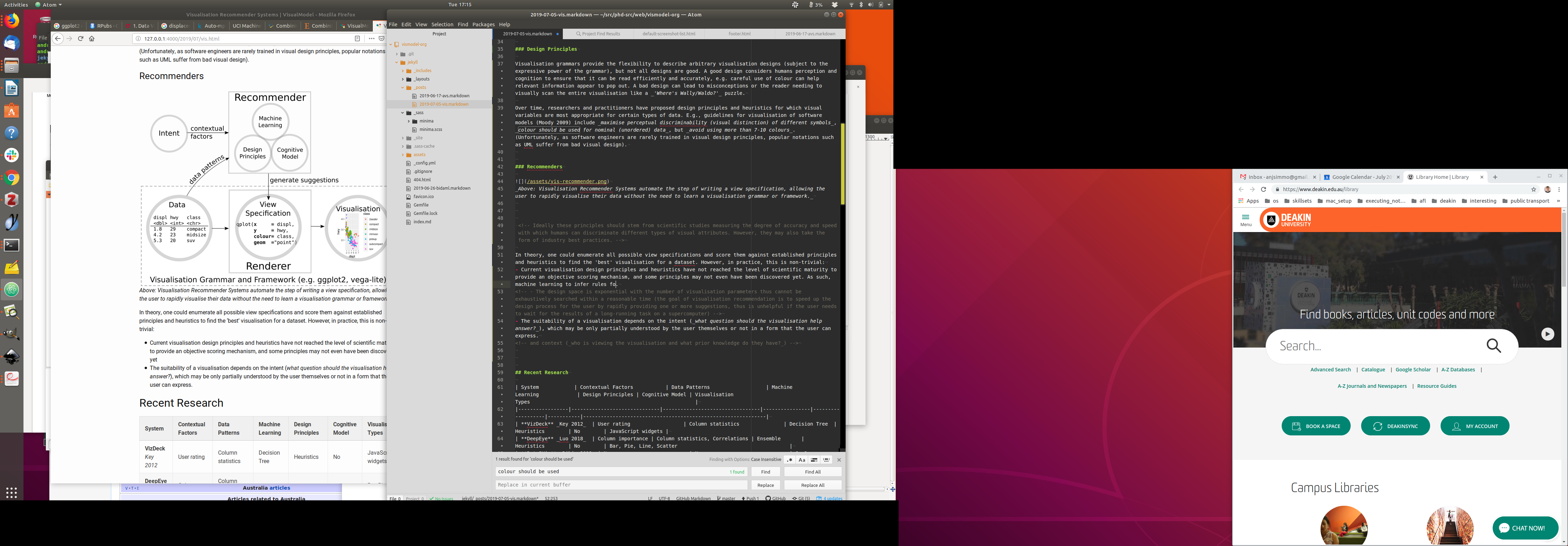Close the find and replace panel
This screenshot has width=1568, height=546.
[839, 460]
